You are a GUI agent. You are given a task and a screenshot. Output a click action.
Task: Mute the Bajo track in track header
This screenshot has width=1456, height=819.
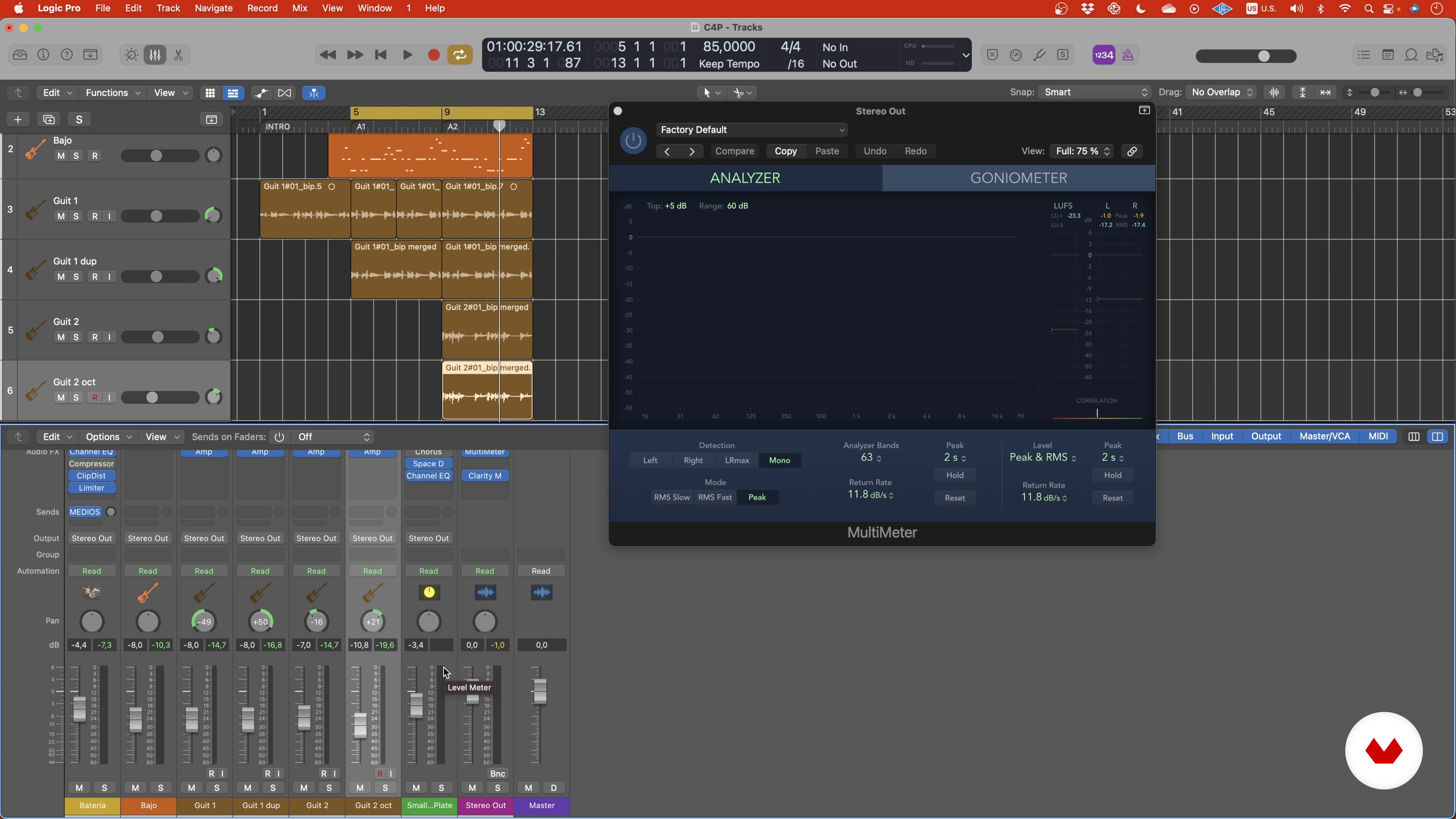pos(61,156)
